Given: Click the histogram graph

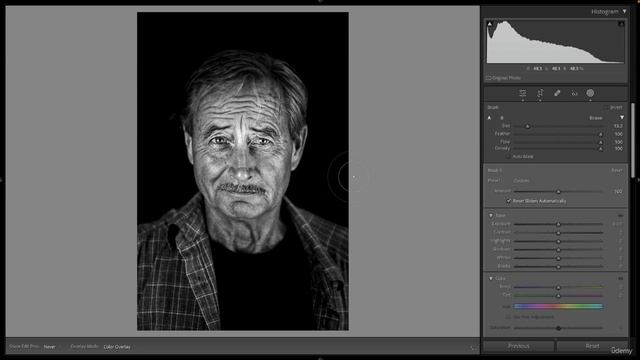Looking at the screenshot, I should coord(555,42).
